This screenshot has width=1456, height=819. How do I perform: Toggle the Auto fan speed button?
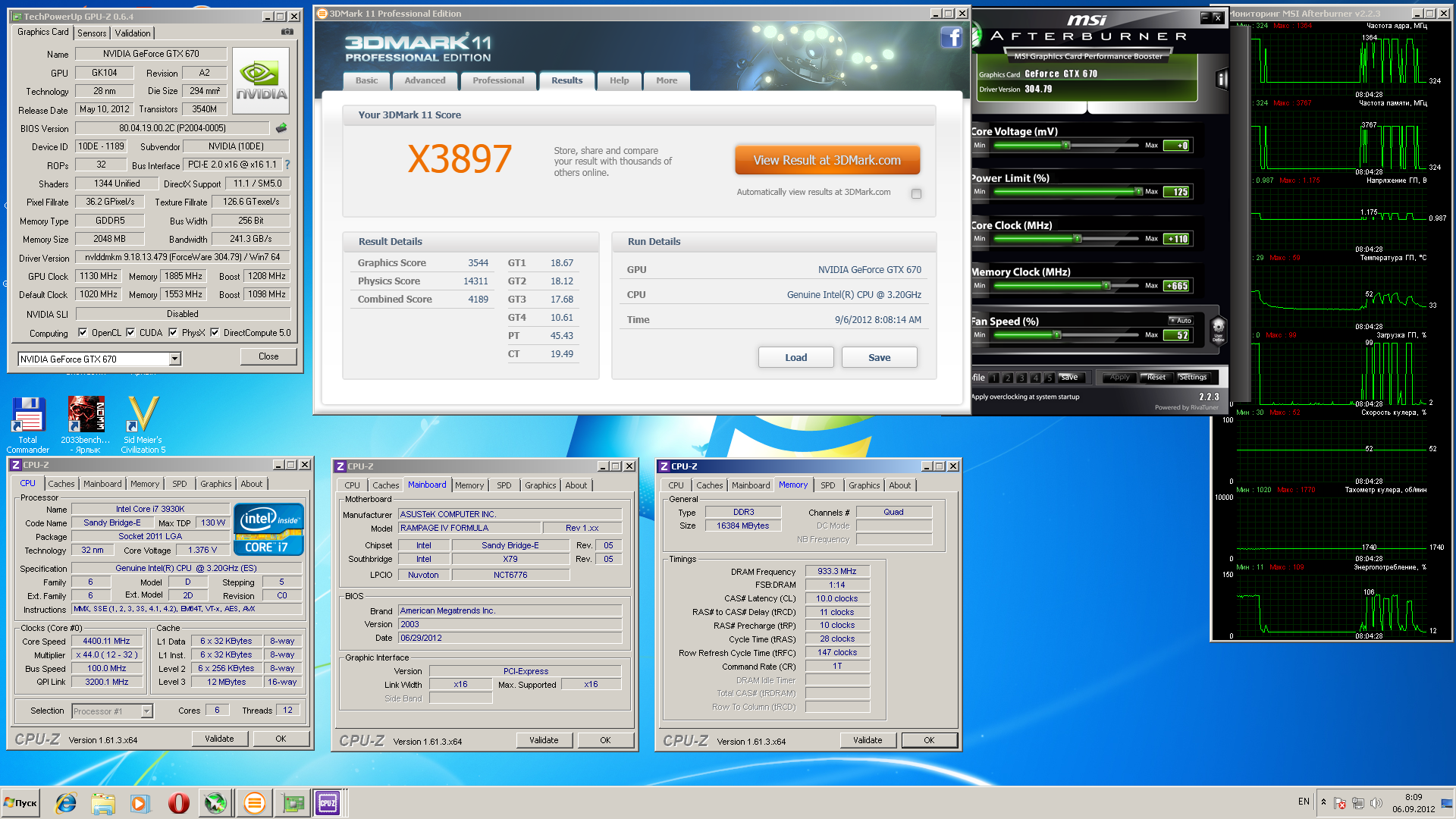pos(1180,320)
